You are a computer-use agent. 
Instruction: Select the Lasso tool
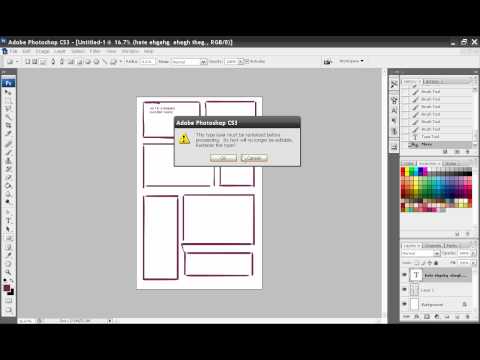pyautogui.click(x=9, y=109)
